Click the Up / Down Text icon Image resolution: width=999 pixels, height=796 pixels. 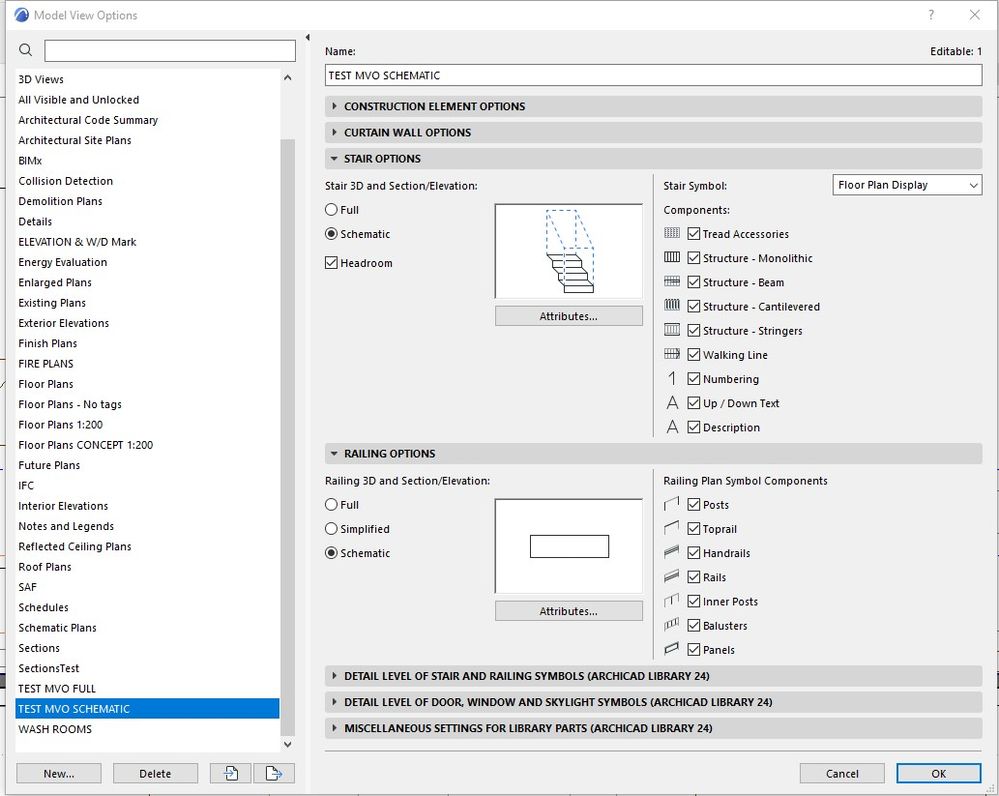pyautogui.click(x=672, y=403)
